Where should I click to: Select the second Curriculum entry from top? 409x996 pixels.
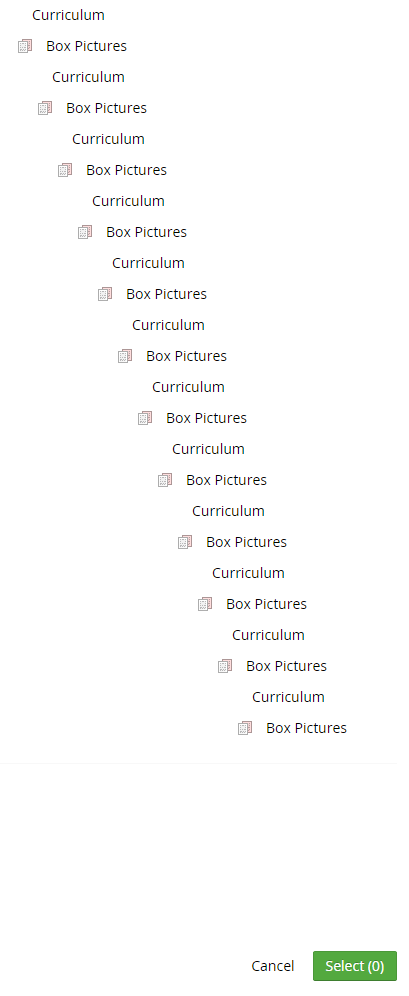(x=88, y=77)
